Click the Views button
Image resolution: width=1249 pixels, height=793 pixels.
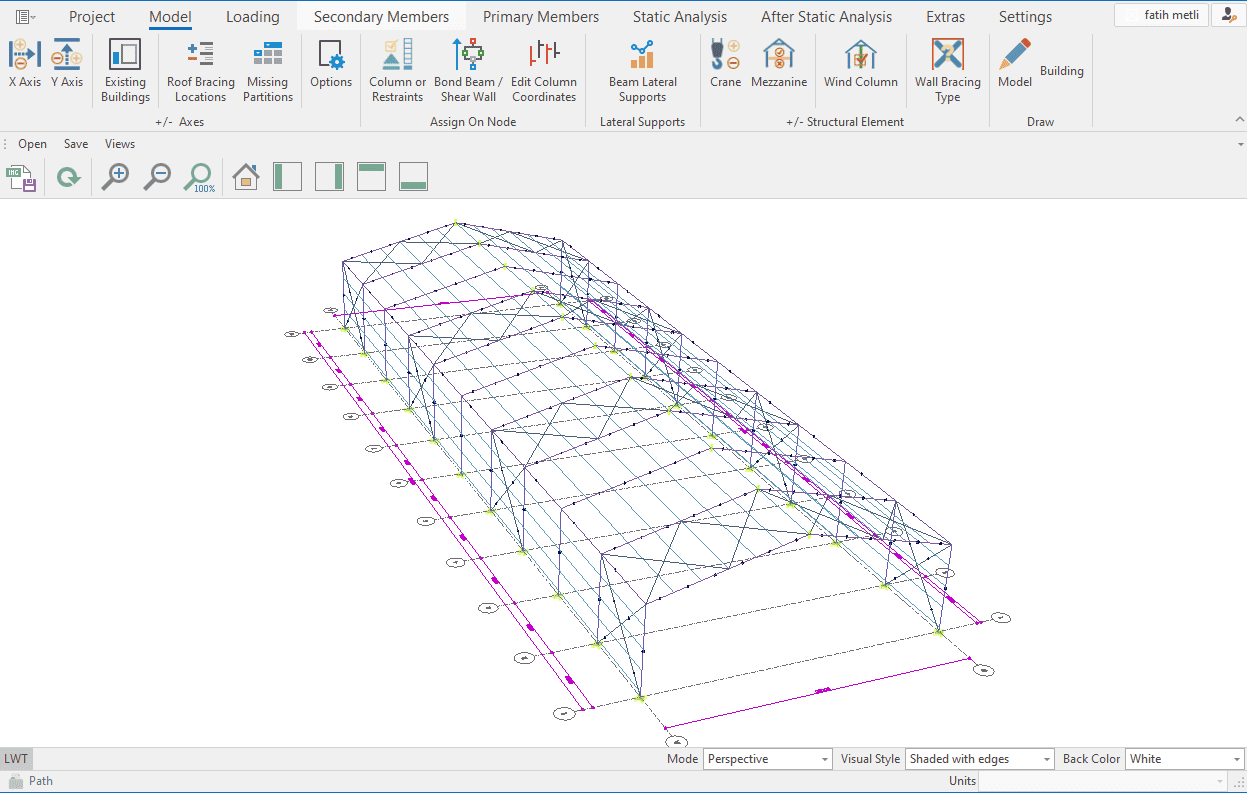(120, 144)
